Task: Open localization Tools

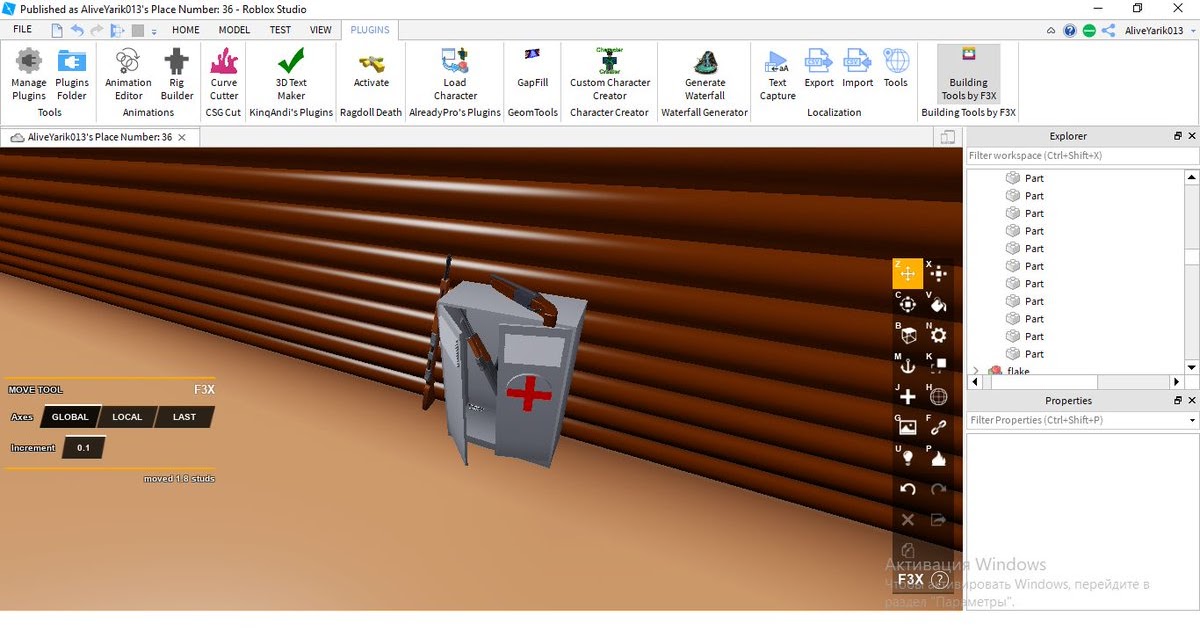Action: coord(896,68)
